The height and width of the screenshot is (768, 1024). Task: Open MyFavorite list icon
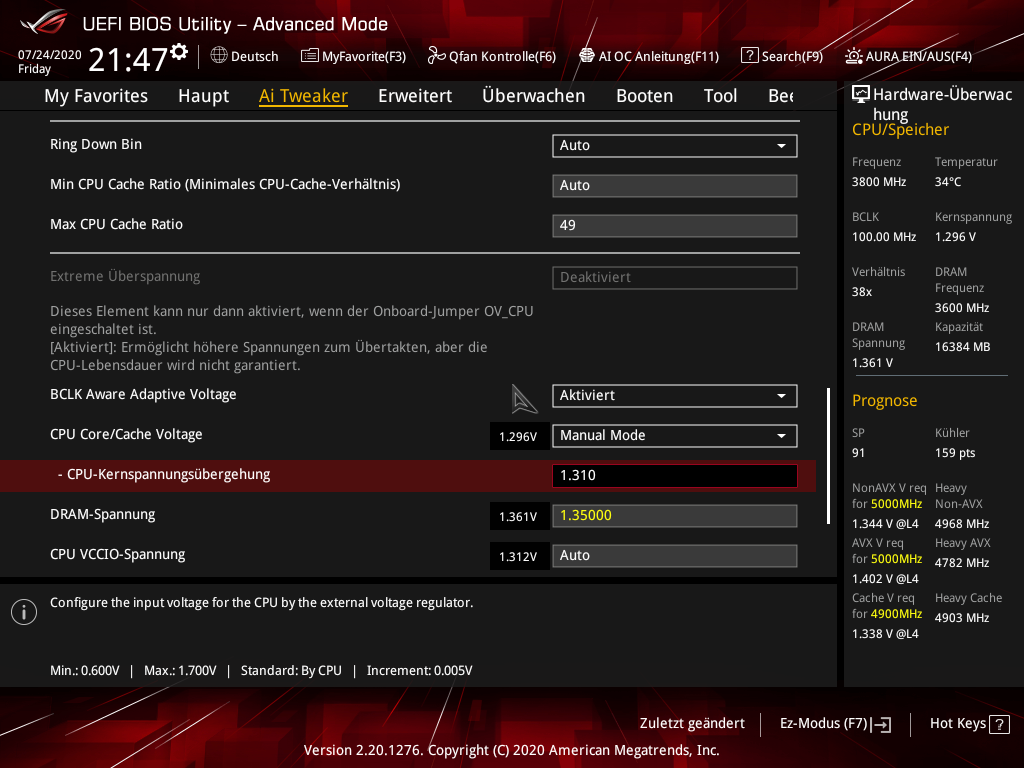coord(310,56)
